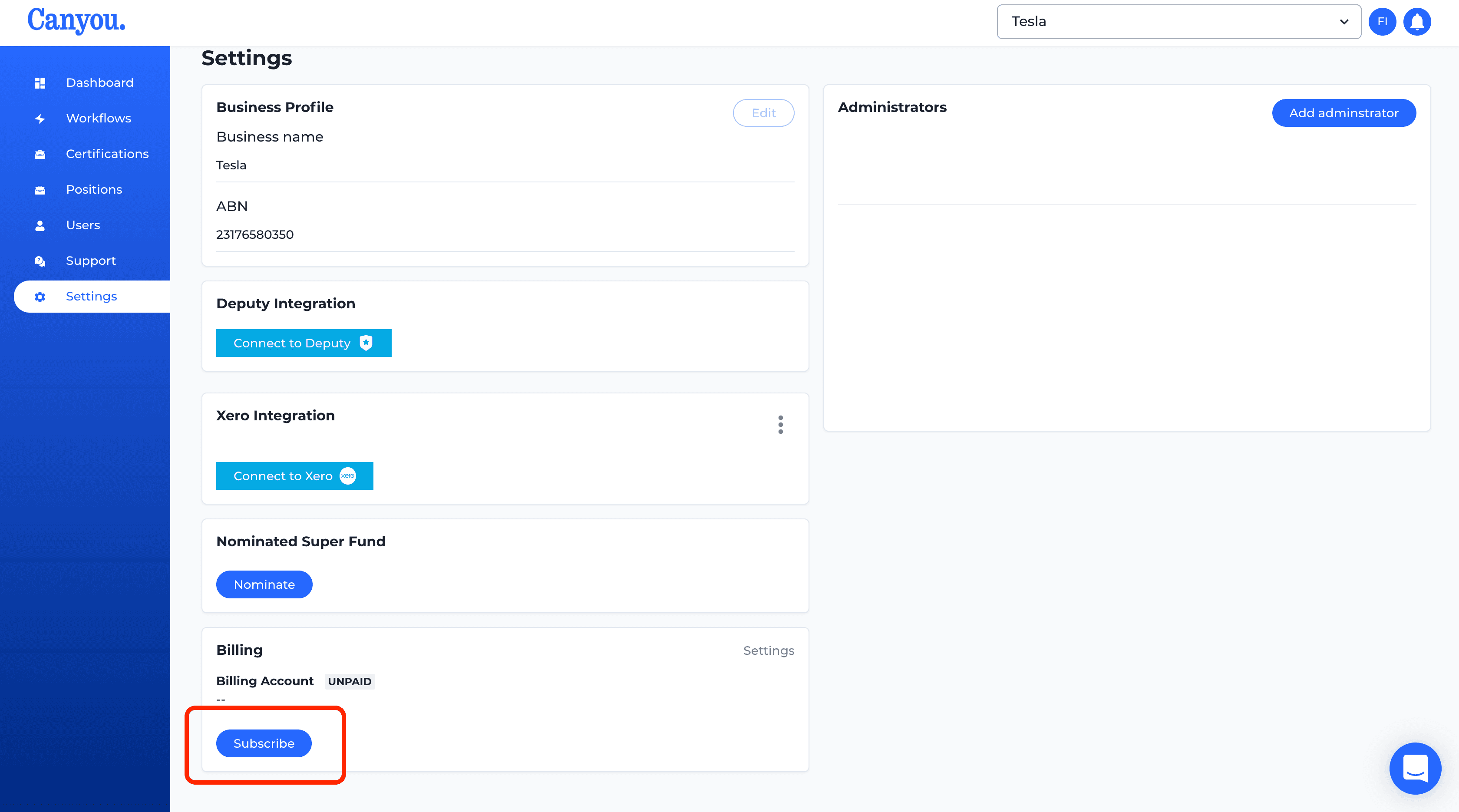This screenshot has height=812, width=1459.
Task: Open Users from sidebar
Action: click(x=83, y=225)
